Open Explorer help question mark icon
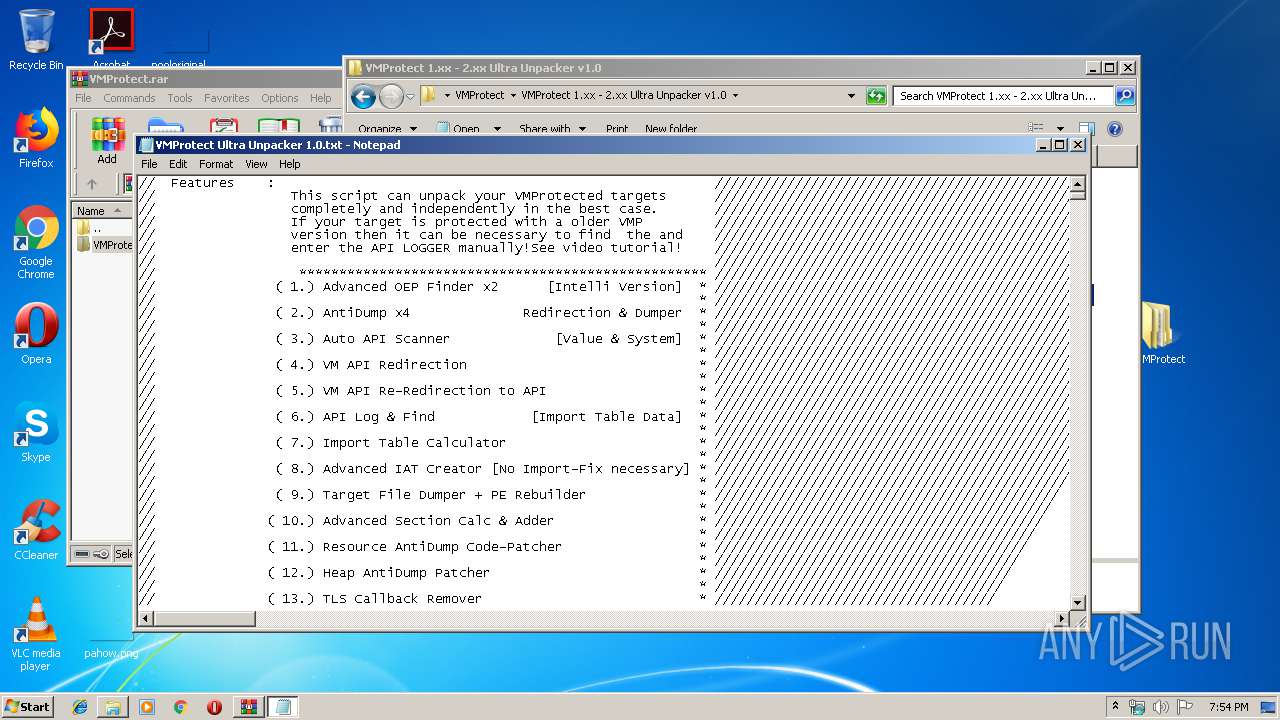 pyautogui.click(x=1115, y=129)
